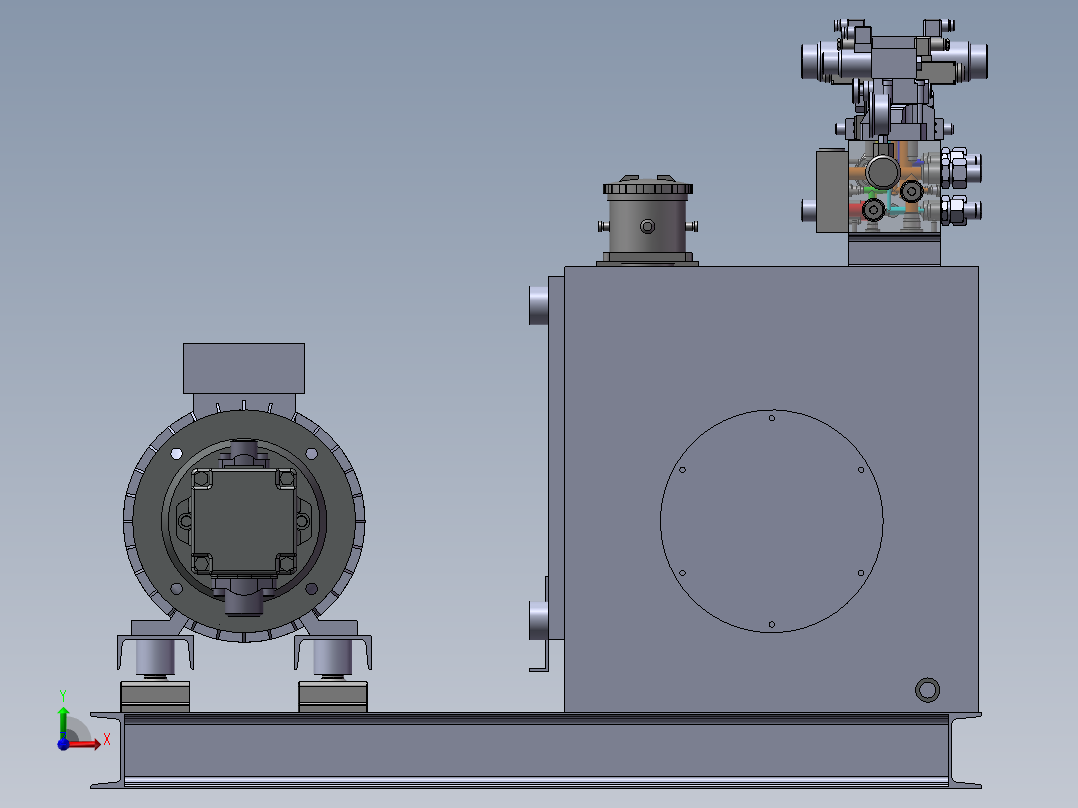The width and height of the screenshot is (1078, 808).
Task: Select the lower port on the tank's left side
Action: click(538, 620)
